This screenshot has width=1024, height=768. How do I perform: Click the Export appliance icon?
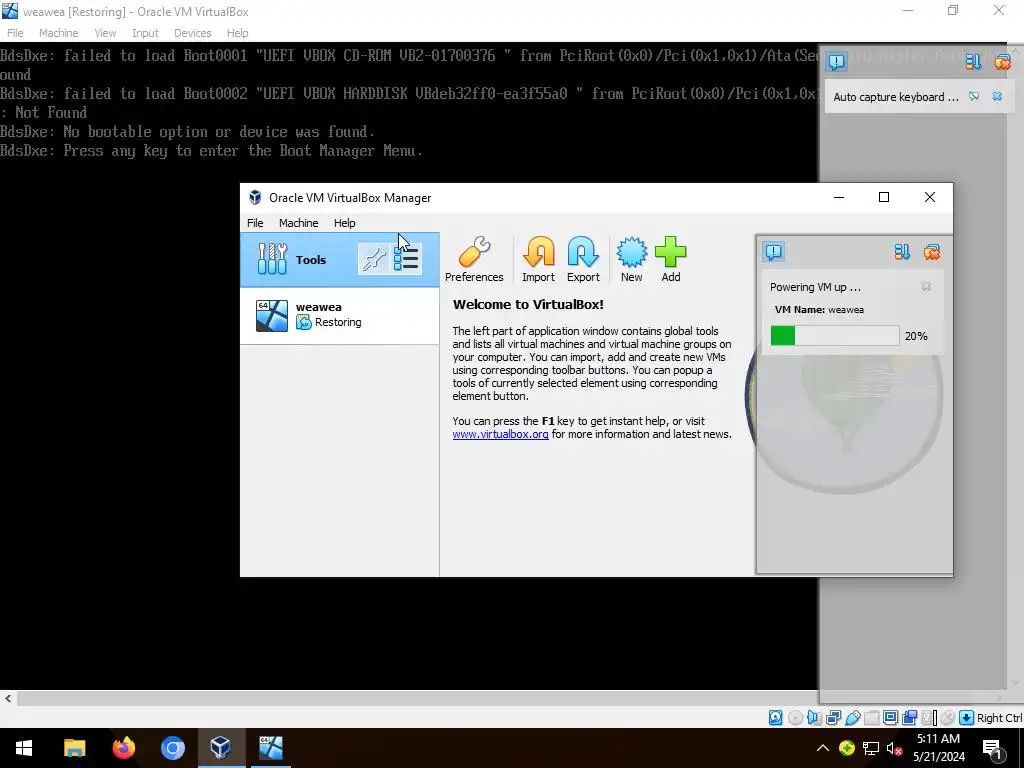coord(583,259)
